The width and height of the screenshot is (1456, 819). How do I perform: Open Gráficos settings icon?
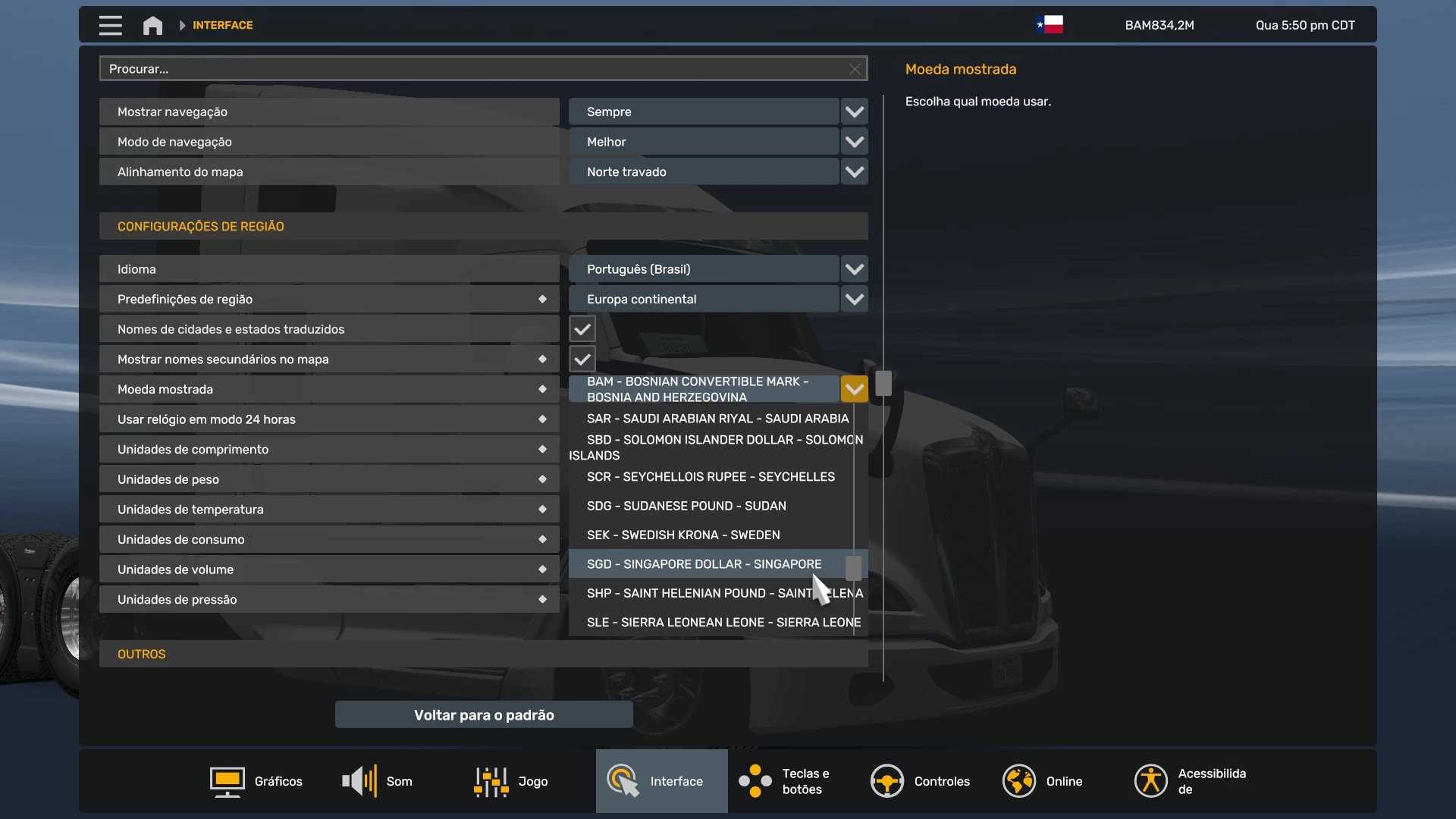click(x=227, y=781)
